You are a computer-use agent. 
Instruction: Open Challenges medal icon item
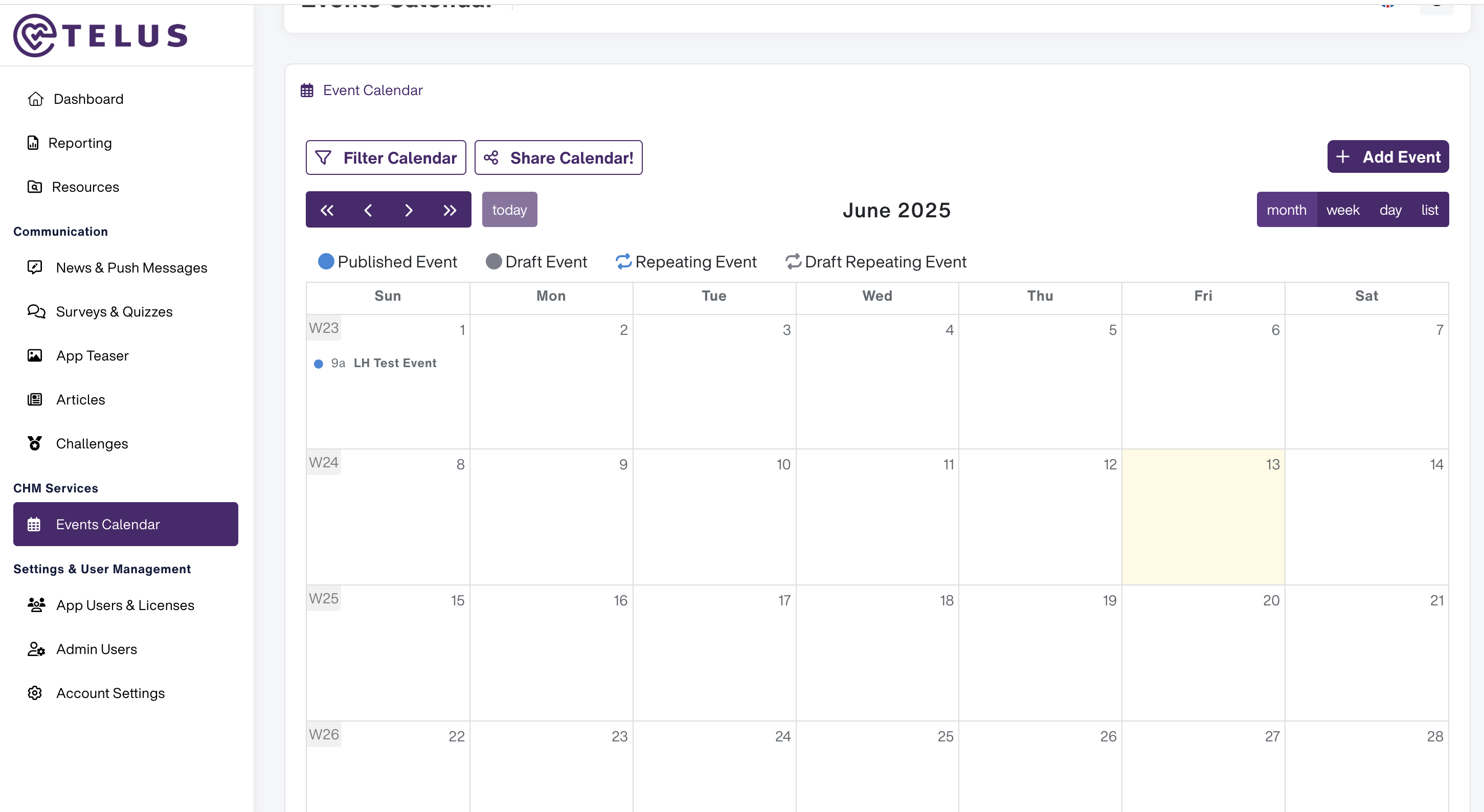[35, 443]
